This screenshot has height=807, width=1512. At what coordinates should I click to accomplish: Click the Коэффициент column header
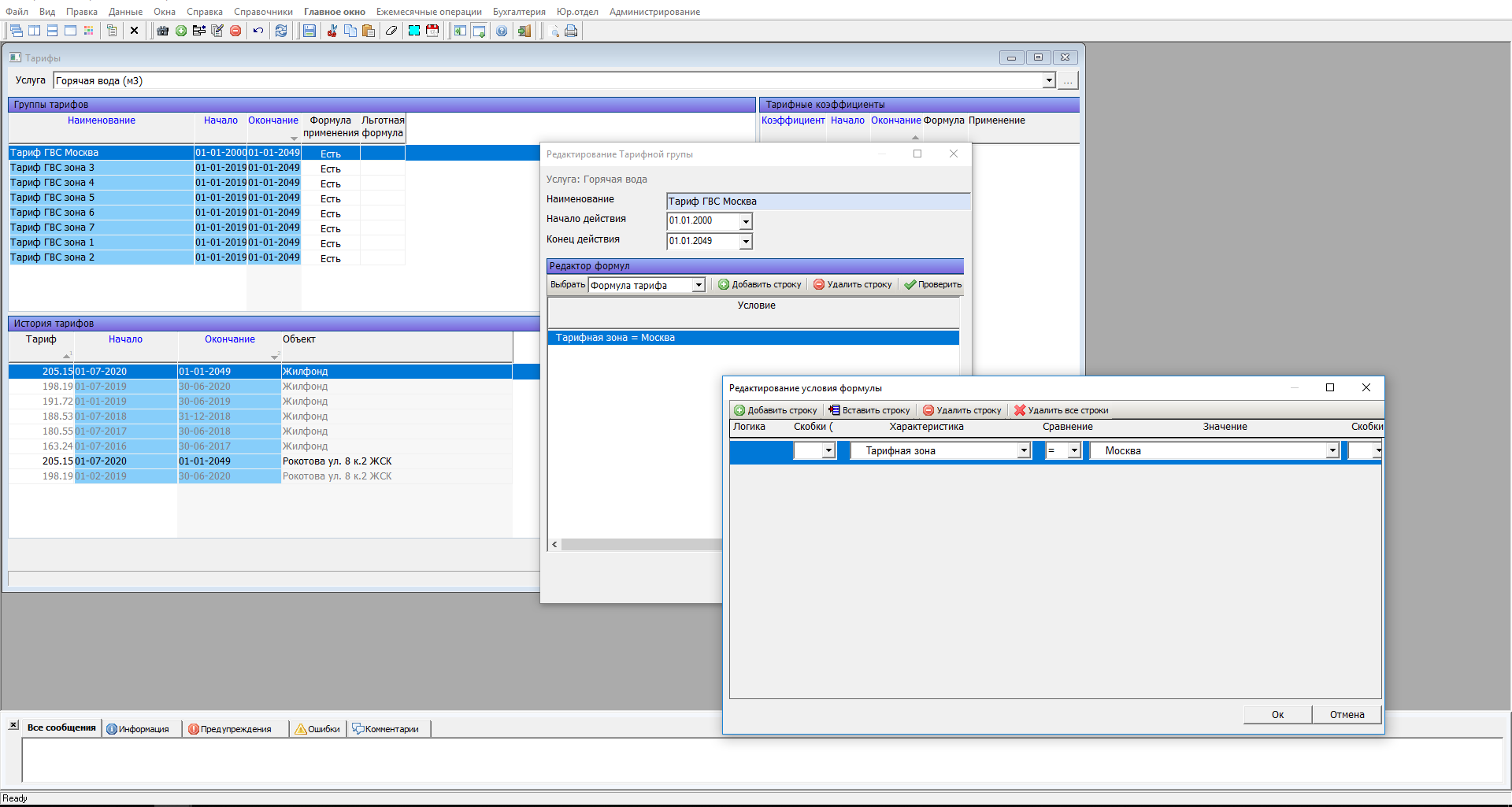click(793, 120)
